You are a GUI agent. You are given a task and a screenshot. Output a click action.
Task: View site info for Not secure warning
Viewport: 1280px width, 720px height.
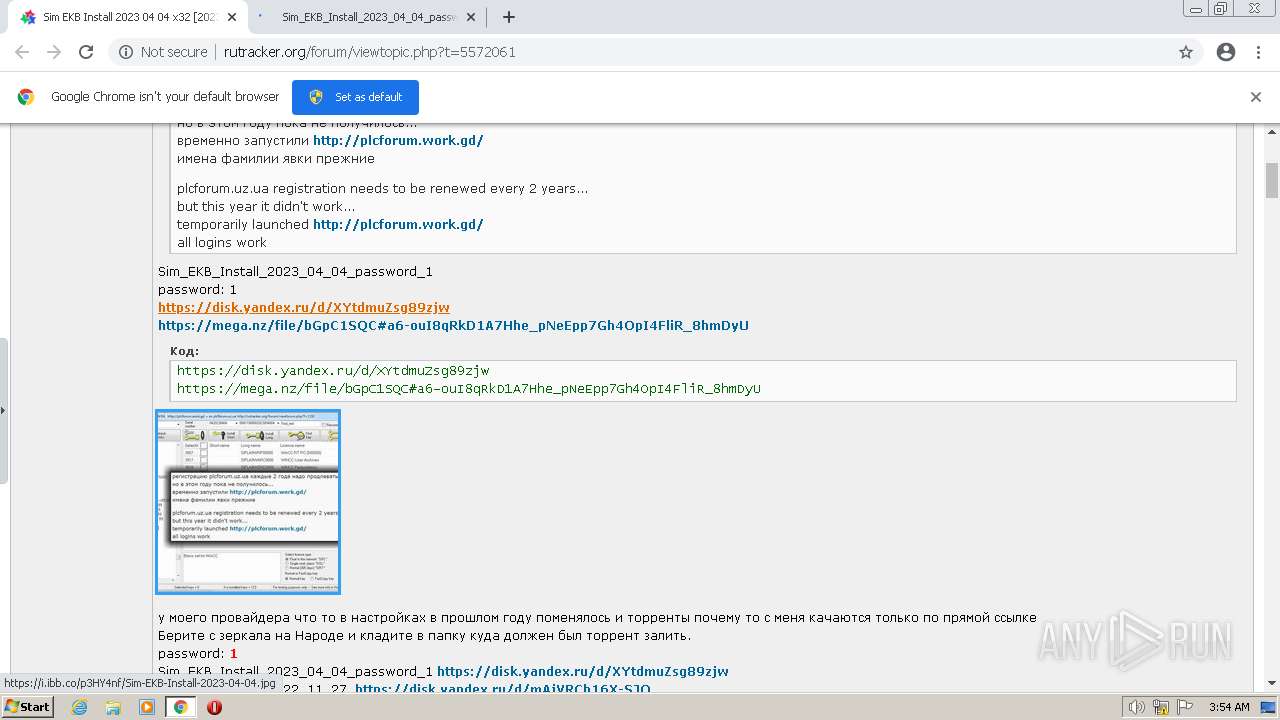point(163,52)
